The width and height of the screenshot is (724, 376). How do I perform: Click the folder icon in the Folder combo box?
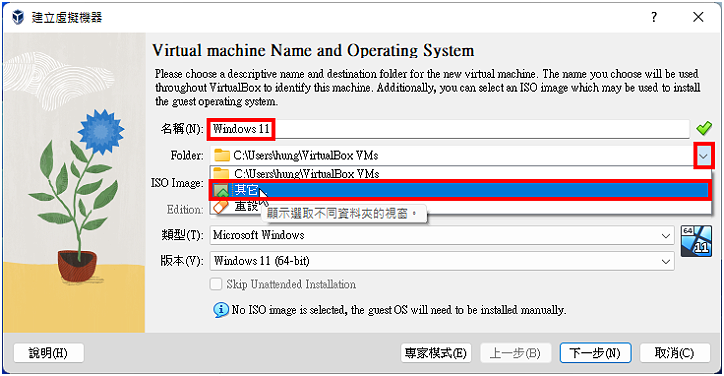point(222,155)
